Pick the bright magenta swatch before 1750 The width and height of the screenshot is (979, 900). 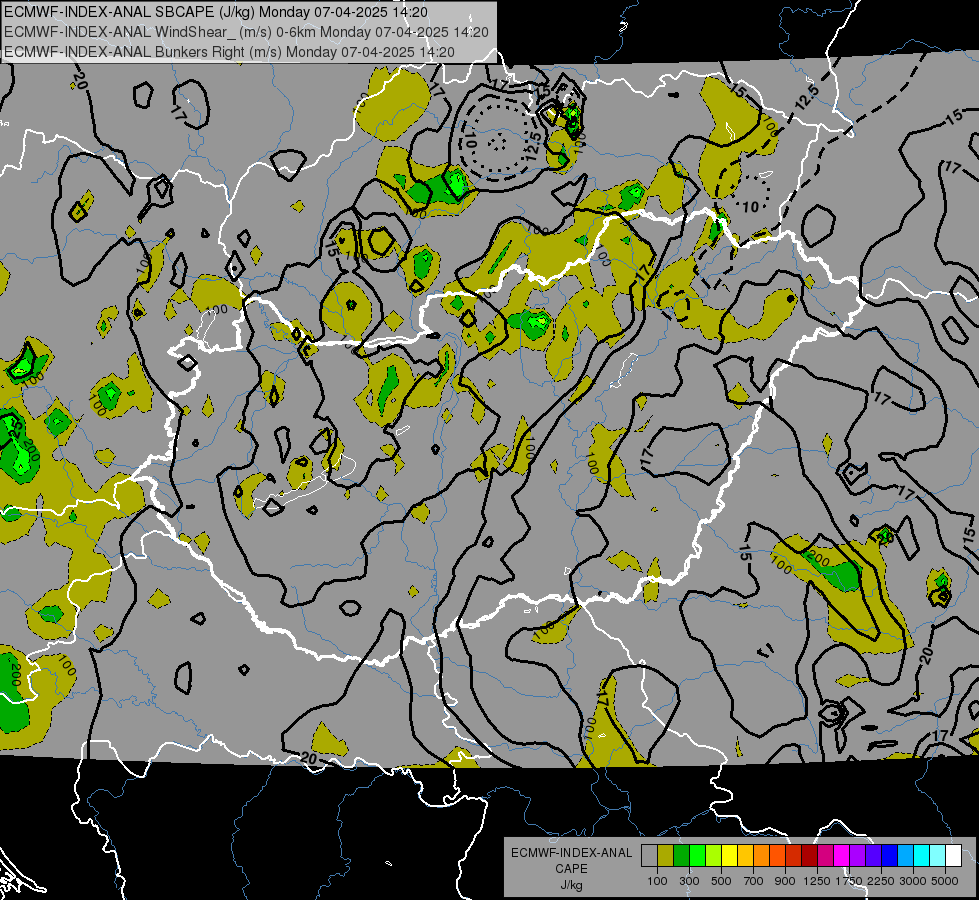(x=842, y=856)
